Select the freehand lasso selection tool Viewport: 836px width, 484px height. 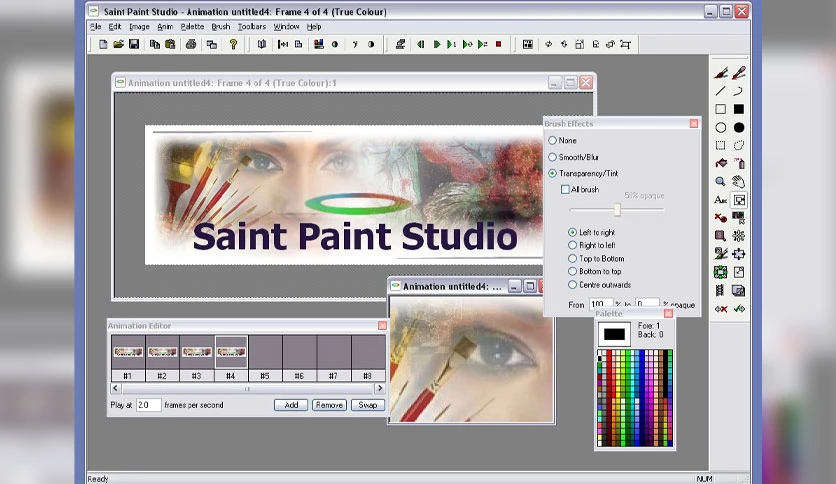click(x=738, y=145)
